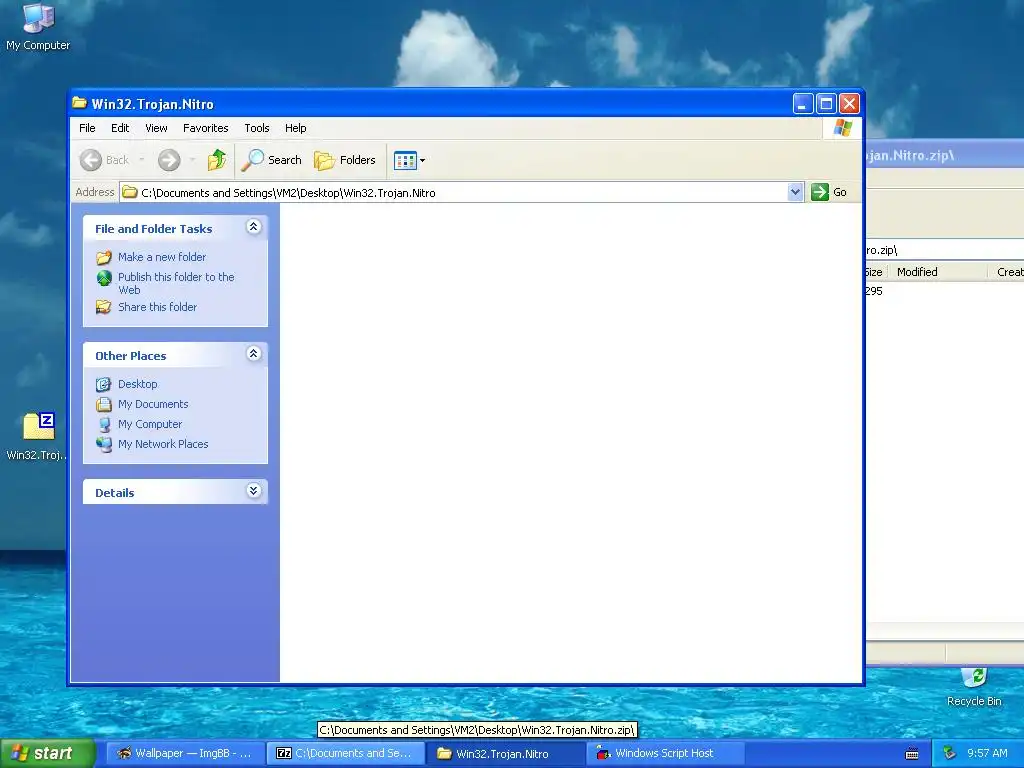Click the Windows flag logo in toolbar
Screen dimensions: 1024x768
(842, 128)
